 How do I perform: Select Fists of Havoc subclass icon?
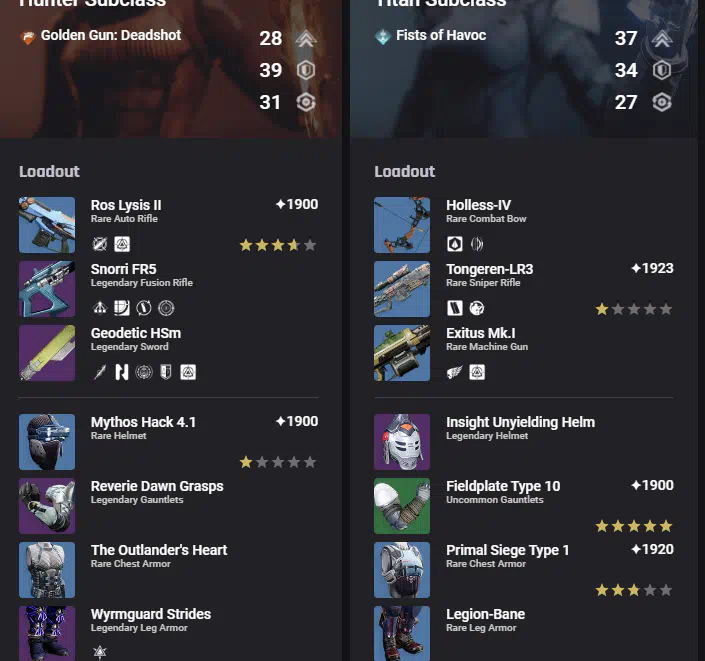pos(383,37)
